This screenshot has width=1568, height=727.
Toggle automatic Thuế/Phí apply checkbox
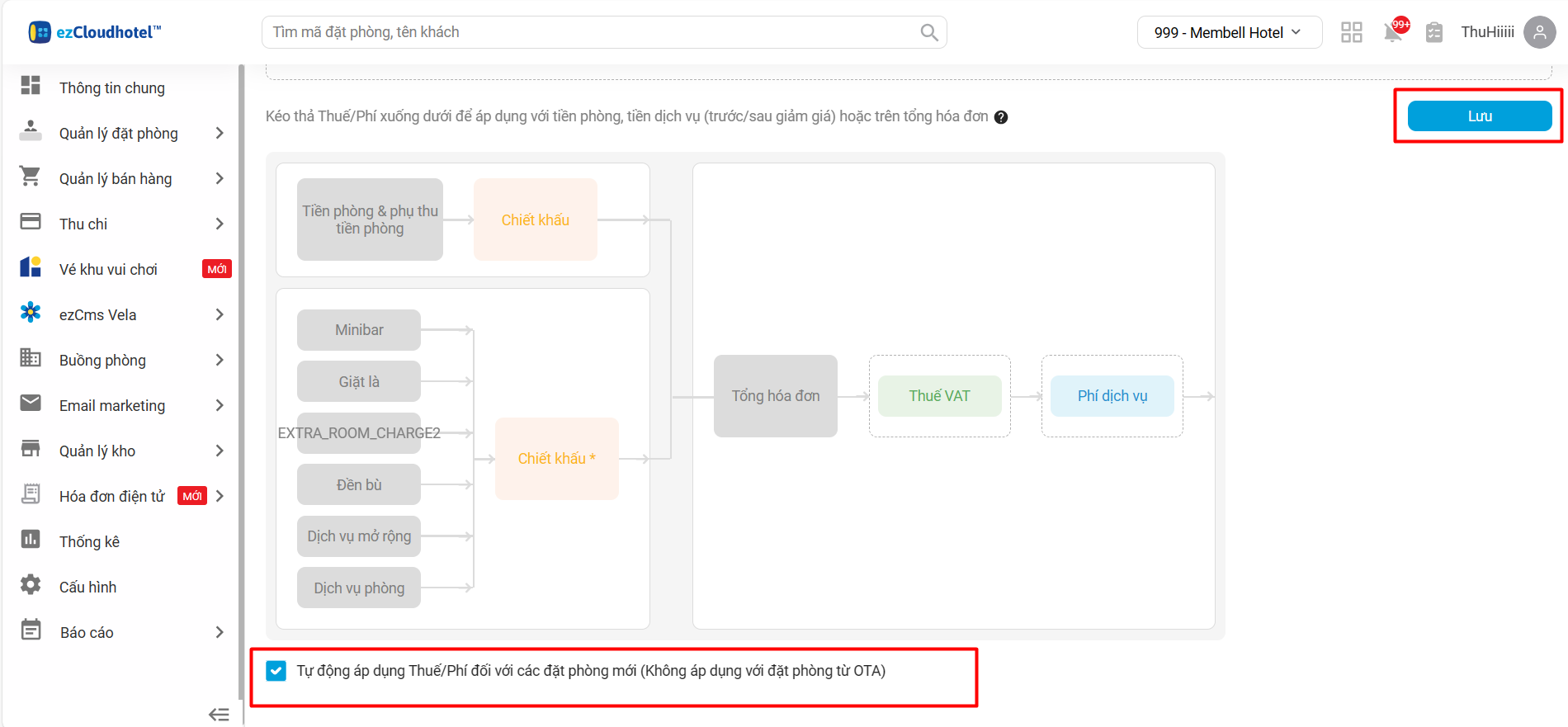276,671
